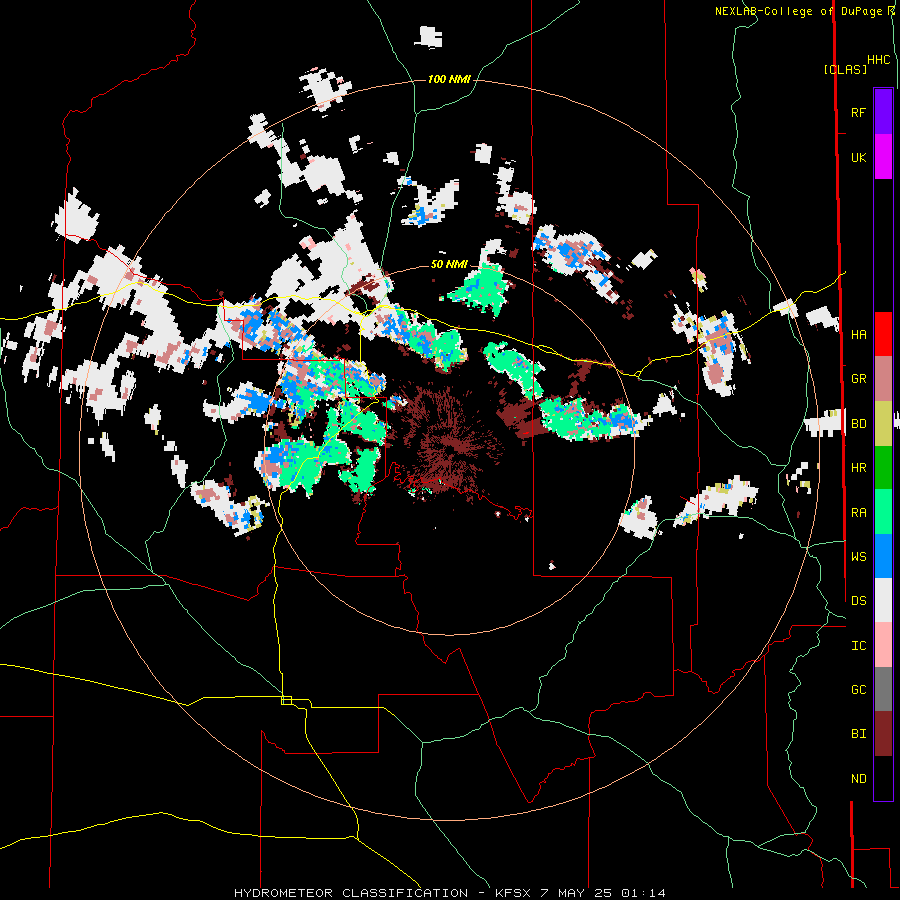Click the HR legend label
900x900 pixels.
(858, 468)
